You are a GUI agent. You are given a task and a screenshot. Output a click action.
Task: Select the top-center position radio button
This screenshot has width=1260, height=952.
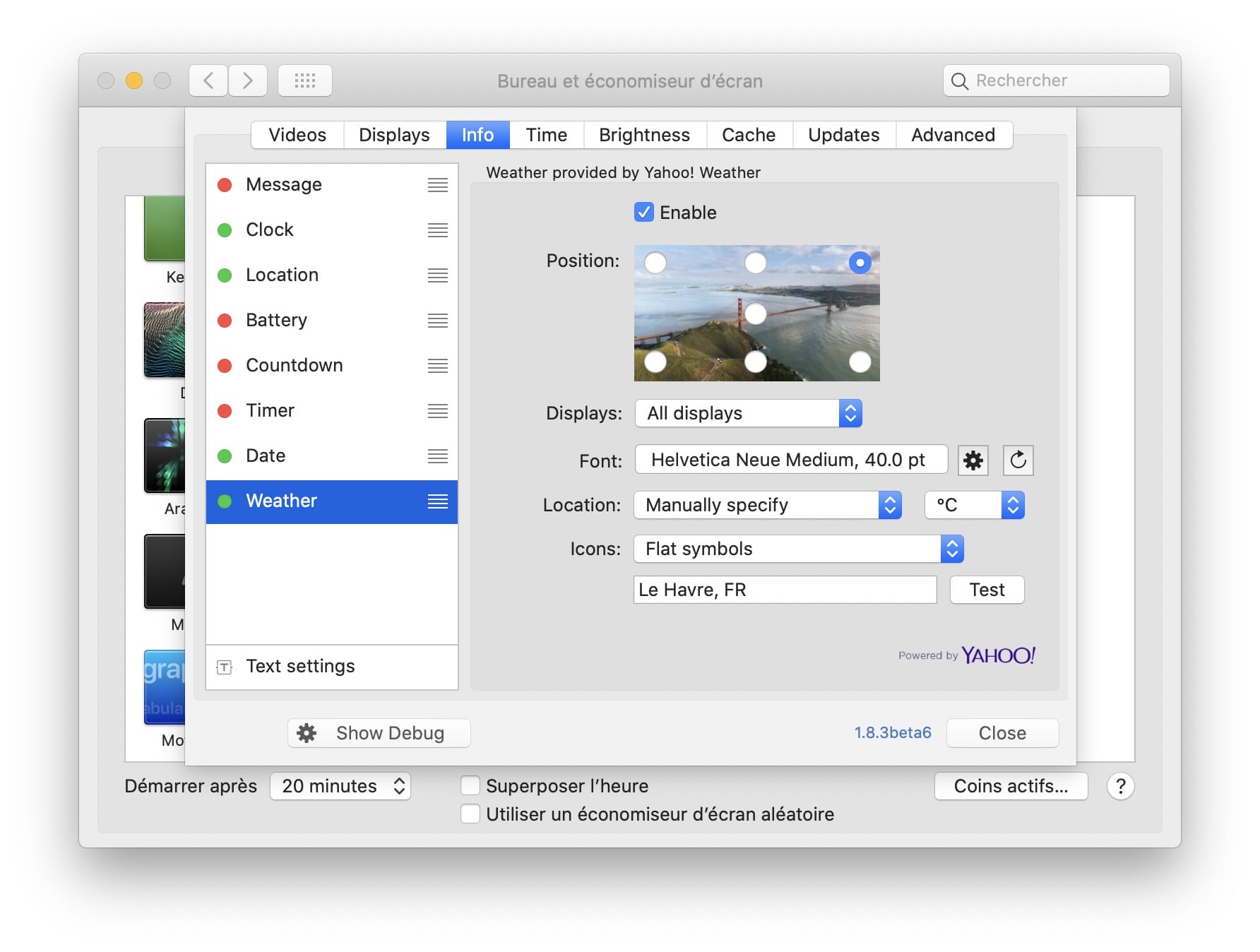point(756,263)
